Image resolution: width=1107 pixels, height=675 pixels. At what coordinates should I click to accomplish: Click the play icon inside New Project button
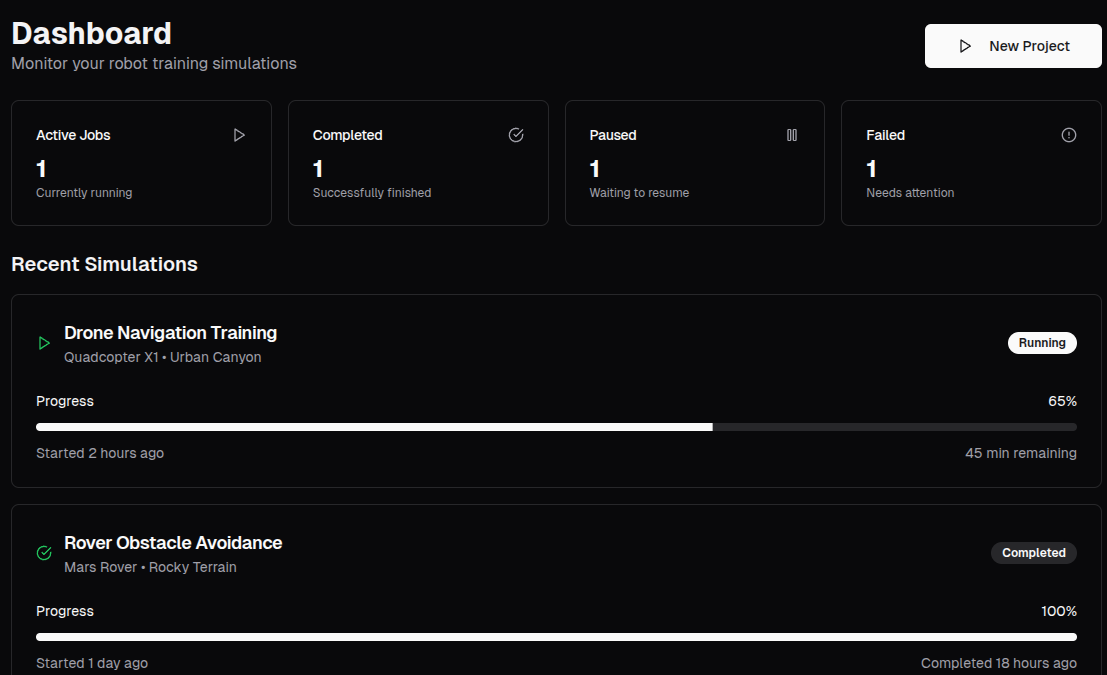point(965,46)
